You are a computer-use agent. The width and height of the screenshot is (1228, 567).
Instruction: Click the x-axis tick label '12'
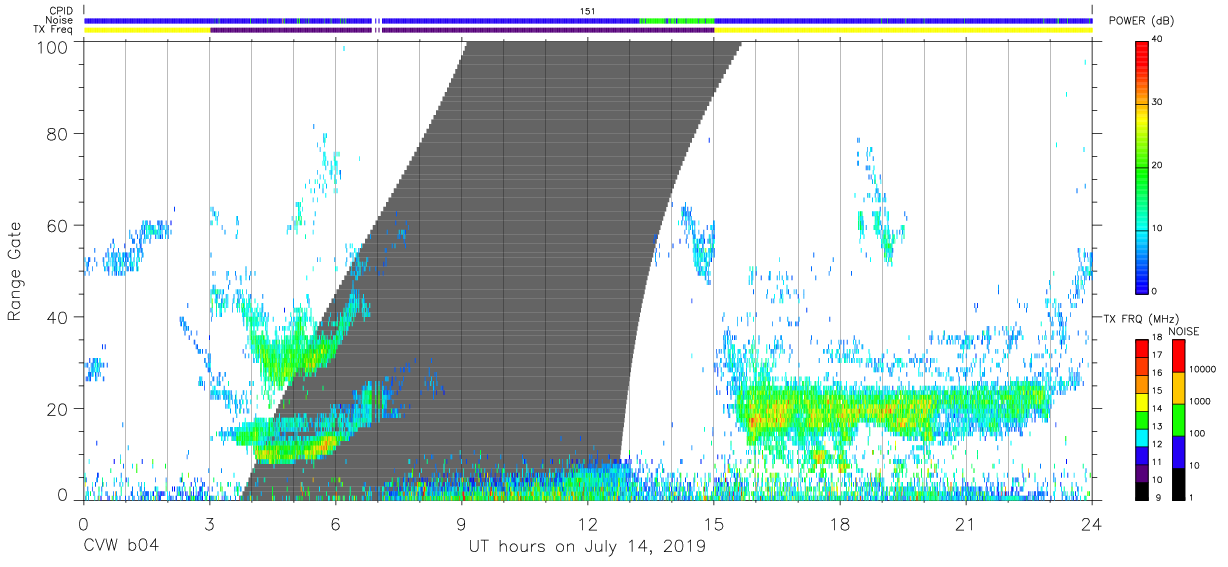pyautogui.click(x=587, y=524)
